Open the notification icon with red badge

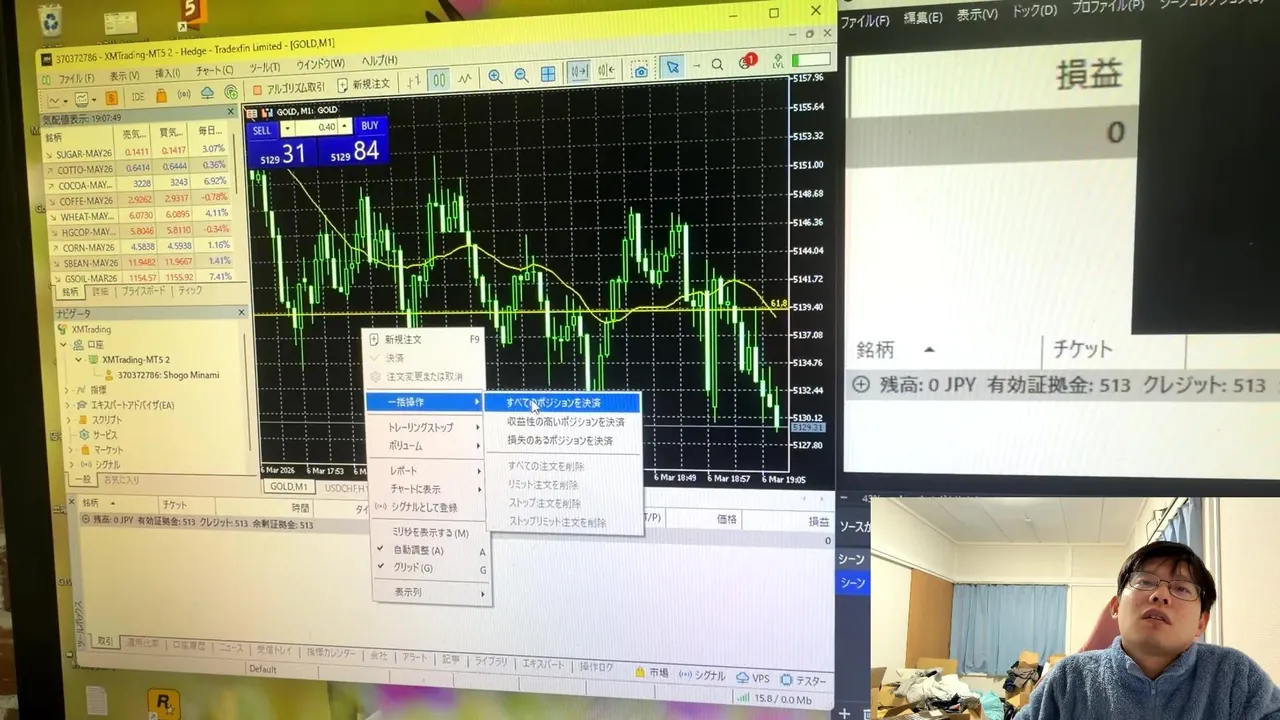point(746,63)
